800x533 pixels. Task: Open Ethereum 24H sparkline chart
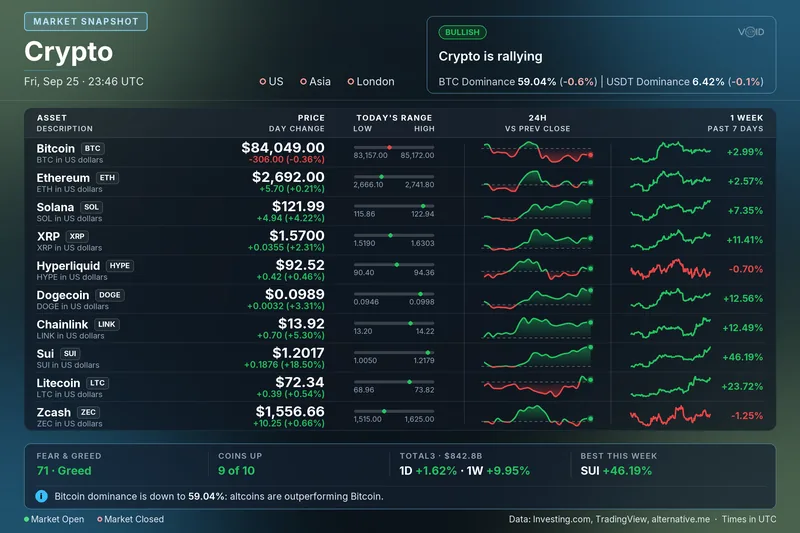(x=537, y=181)
